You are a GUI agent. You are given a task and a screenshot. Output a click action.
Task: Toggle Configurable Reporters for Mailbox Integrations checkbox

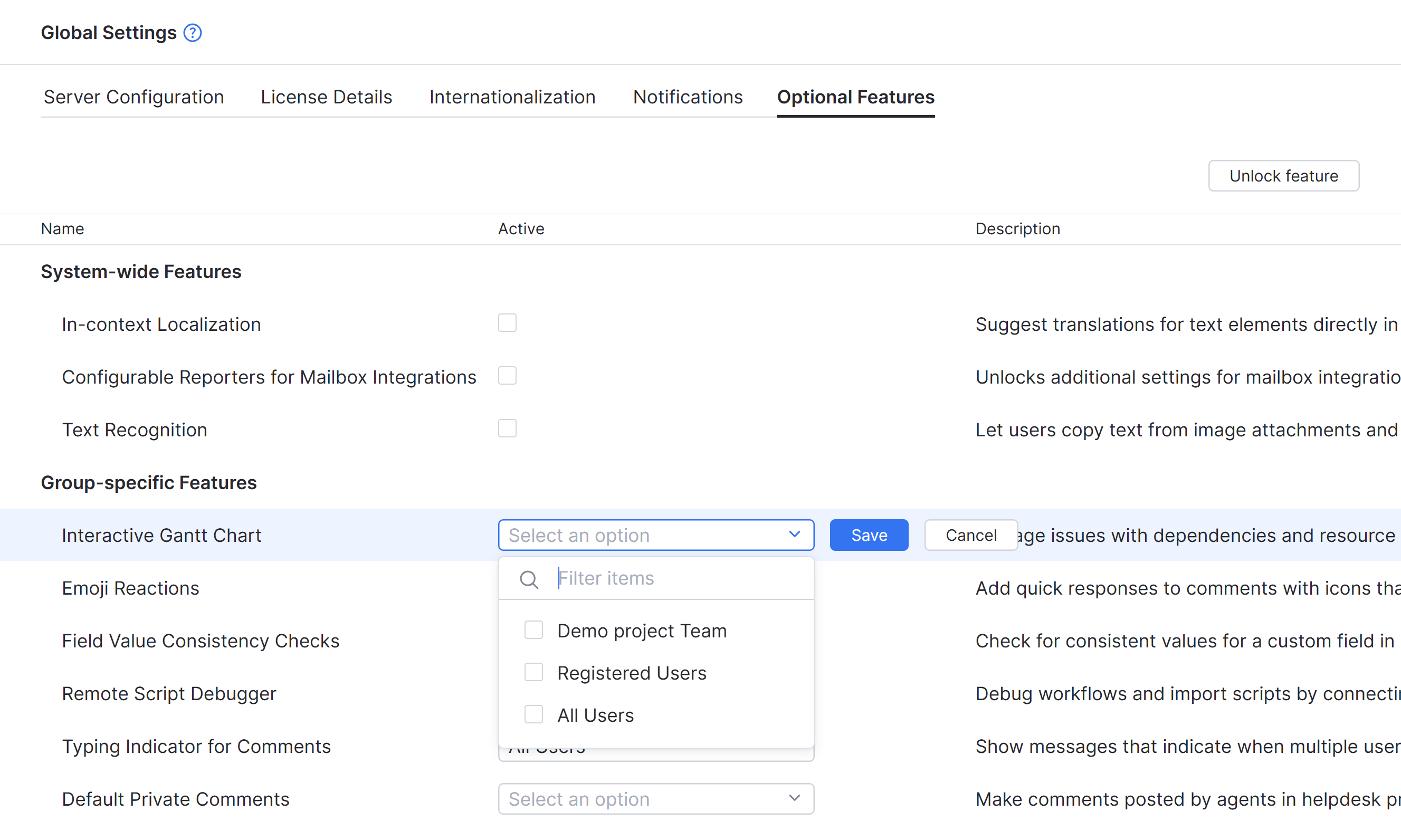coord(507,376)
